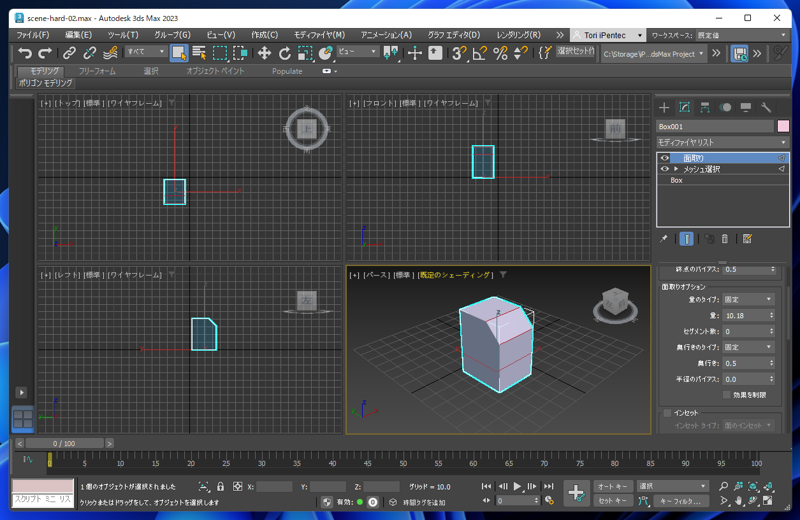Open Box001 object color swatch
The height and width of the screenshot is (520, 800).
pos(783,126)
